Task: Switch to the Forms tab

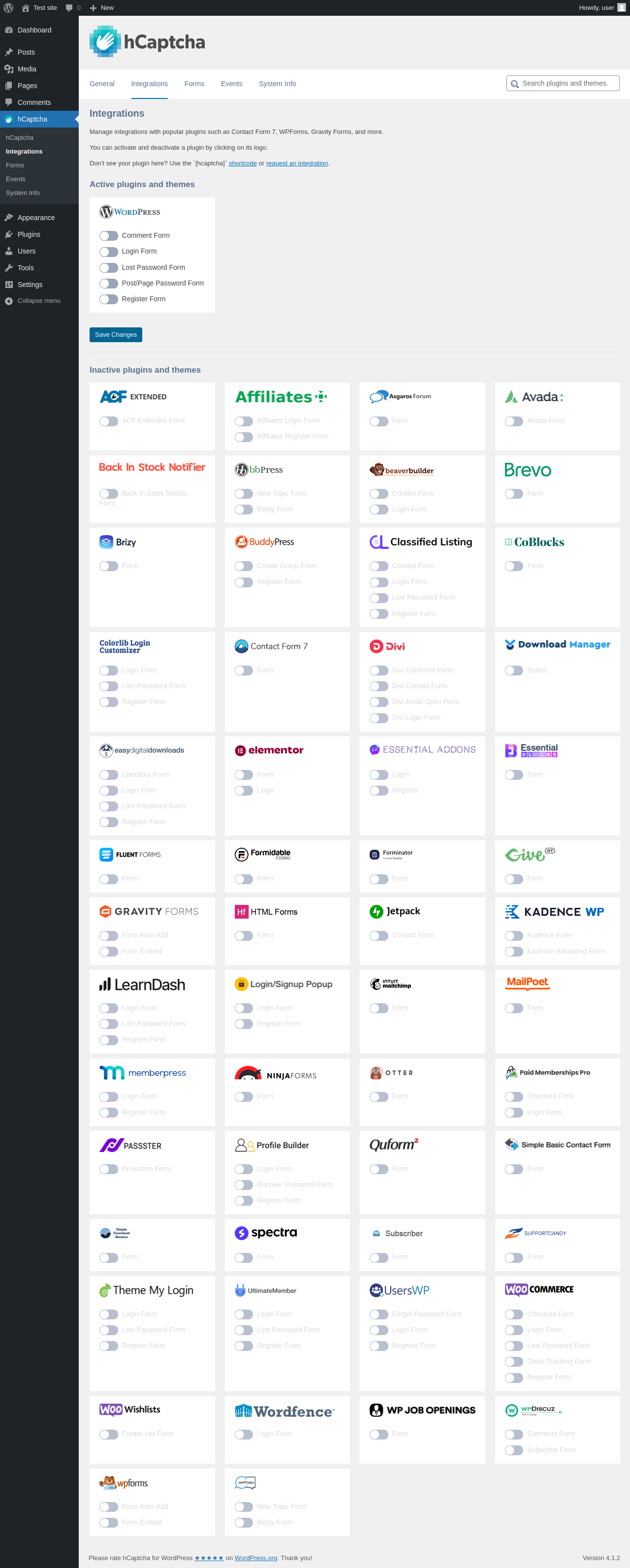Action: click(x=194, y=84)
